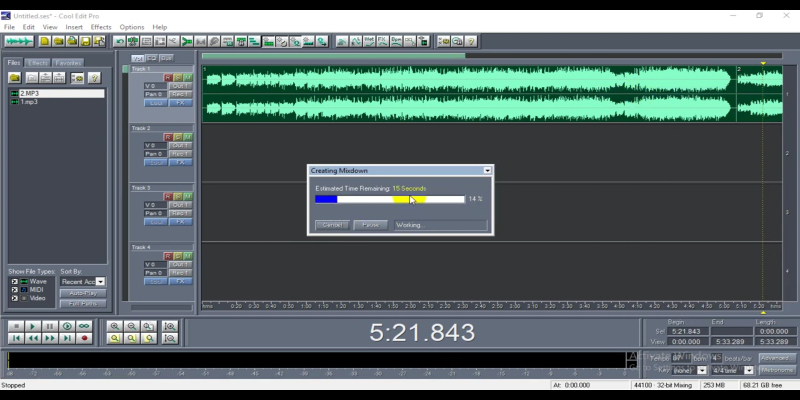Click Cancel in Creating Mixdown dialog
The height and width of the screenshot is (400, 800).
click(x=332, y=225)
